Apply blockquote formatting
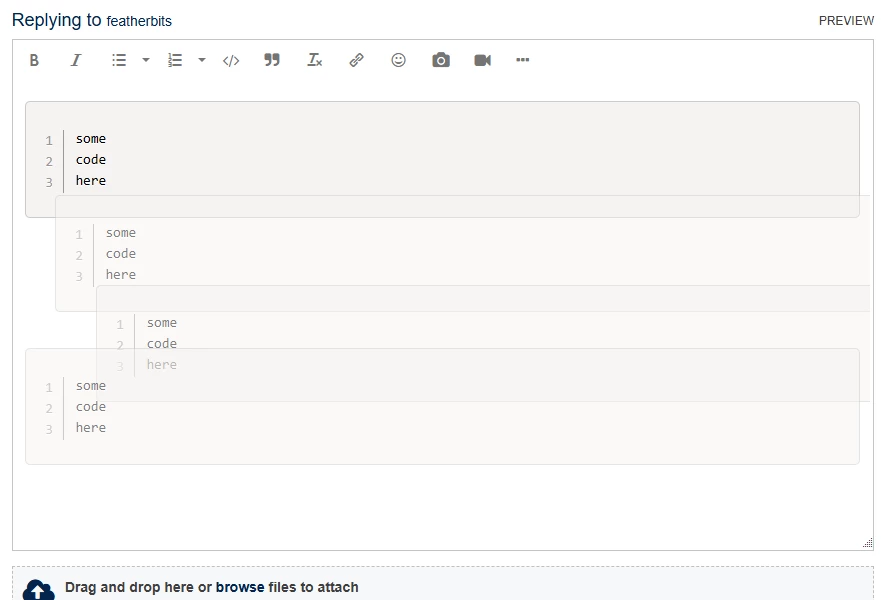 (272, 60)
